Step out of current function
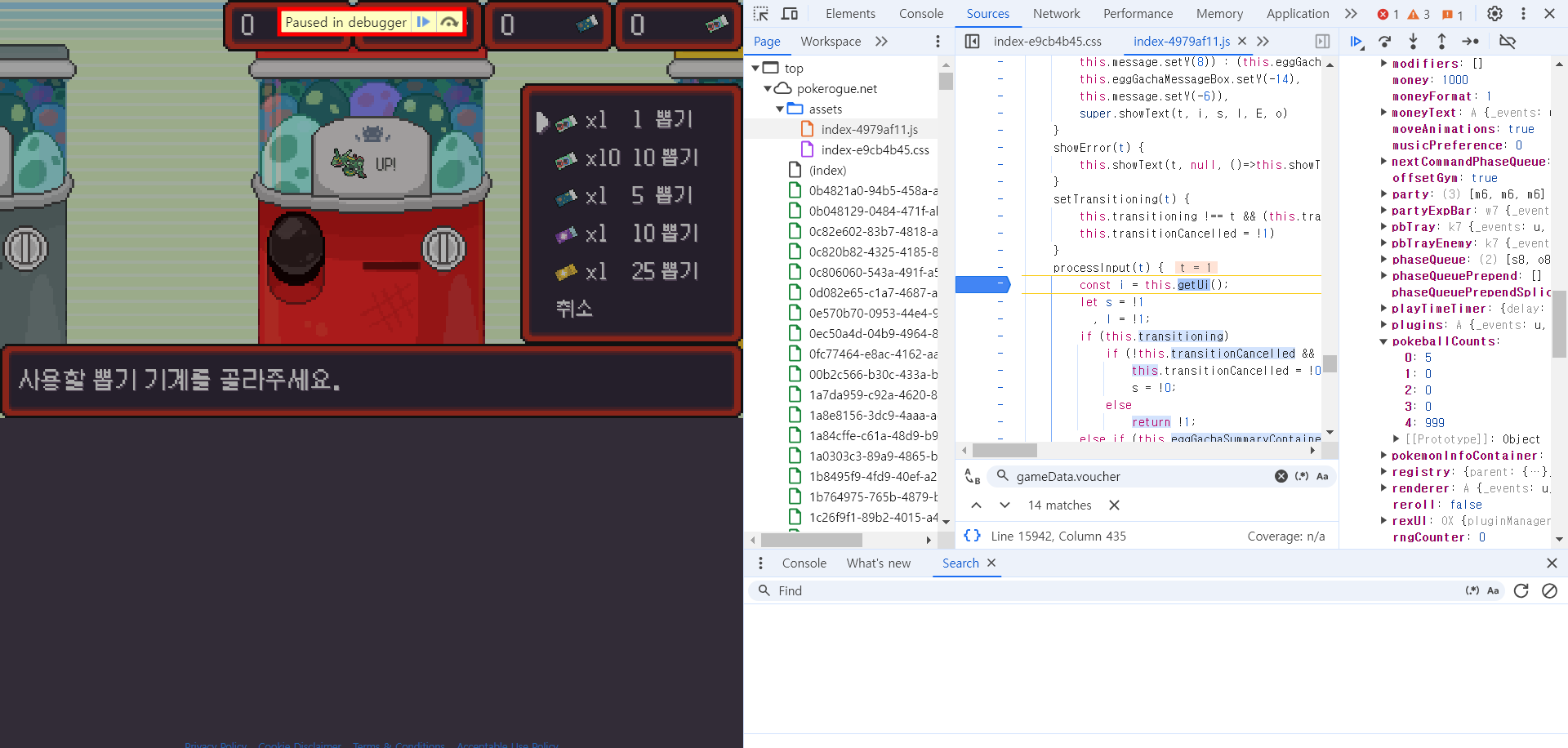The width and height of the screenshot is (1568, 748). [1441, 42]
